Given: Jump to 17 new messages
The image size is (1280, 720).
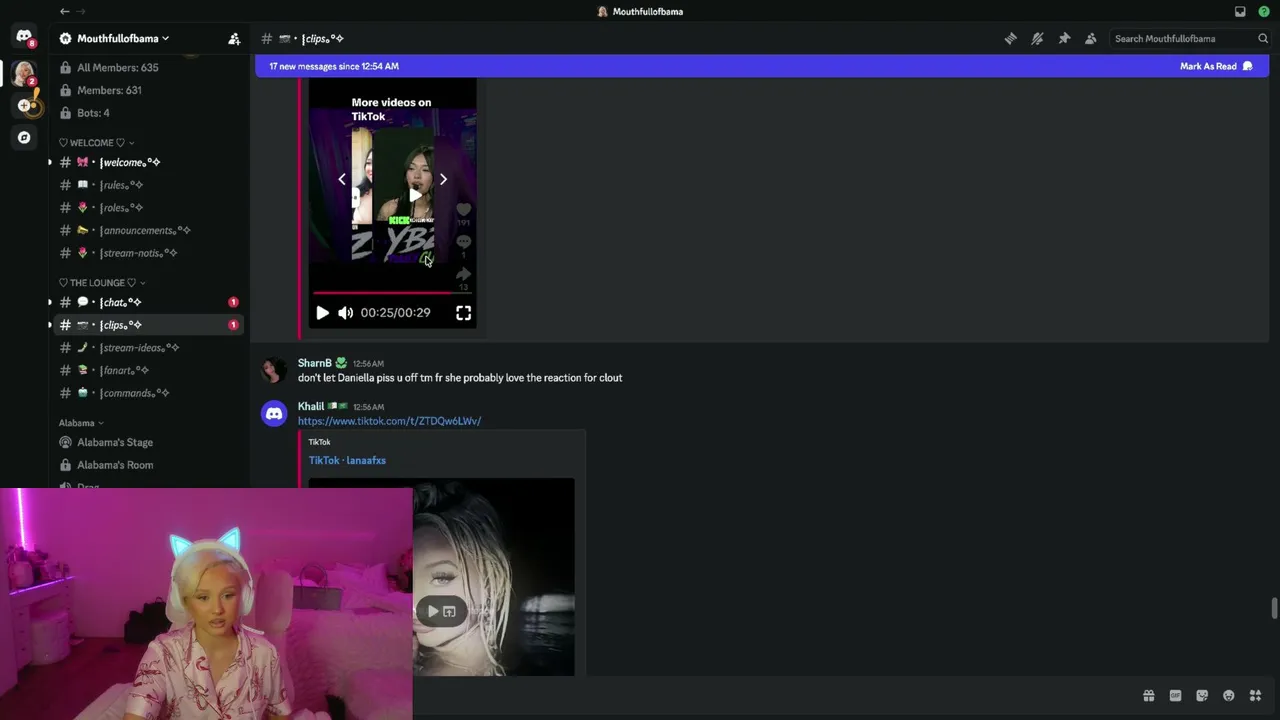Looking at the screenshot, I should click(x=334, y=66).
